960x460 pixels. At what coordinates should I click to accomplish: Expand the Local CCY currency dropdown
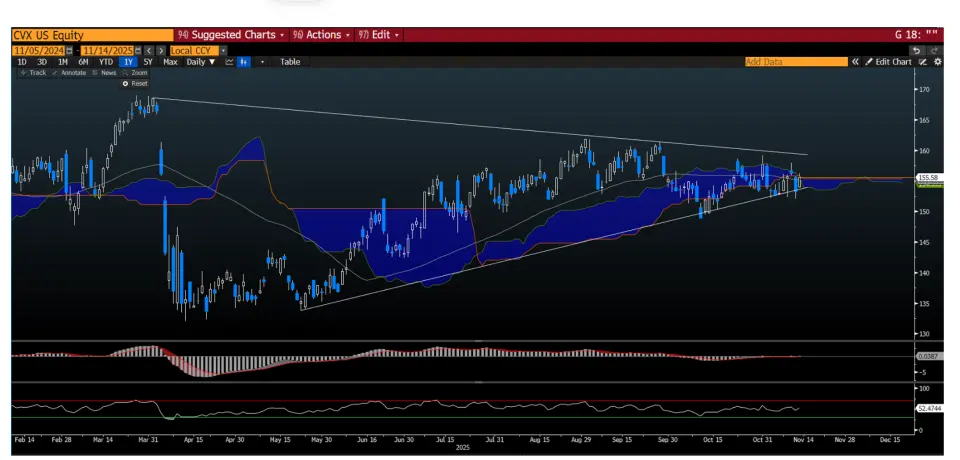[x=223, y=50]
